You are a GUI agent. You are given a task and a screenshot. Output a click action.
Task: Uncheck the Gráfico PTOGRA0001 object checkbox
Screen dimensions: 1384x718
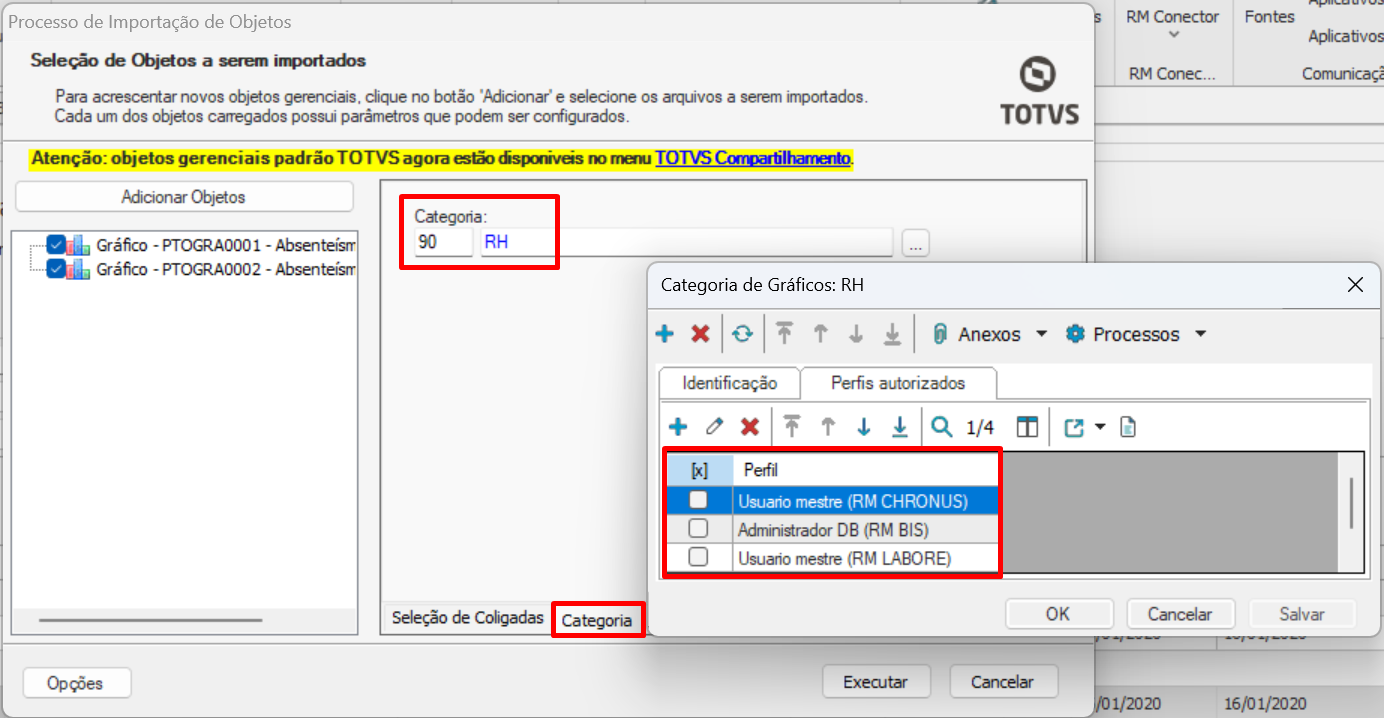(56, 244)
